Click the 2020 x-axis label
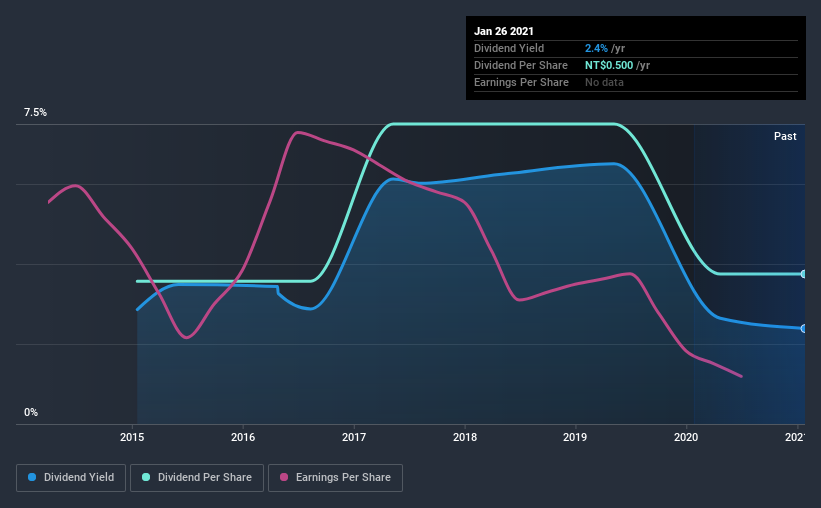 (686, 437)
